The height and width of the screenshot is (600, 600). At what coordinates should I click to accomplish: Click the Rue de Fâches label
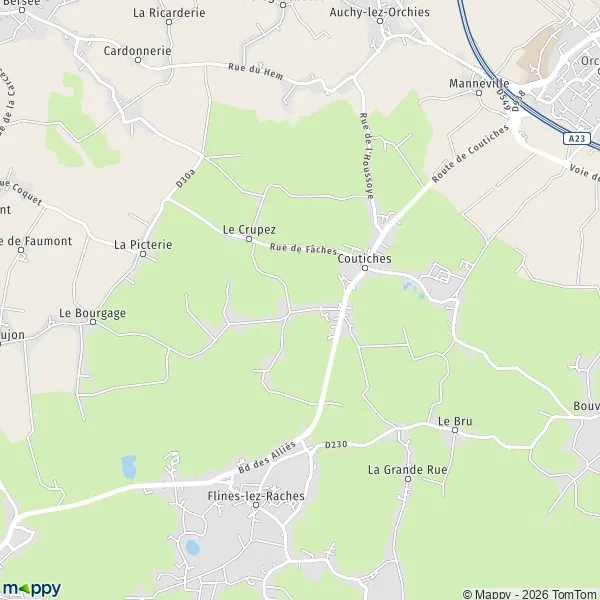pos(303,249)
